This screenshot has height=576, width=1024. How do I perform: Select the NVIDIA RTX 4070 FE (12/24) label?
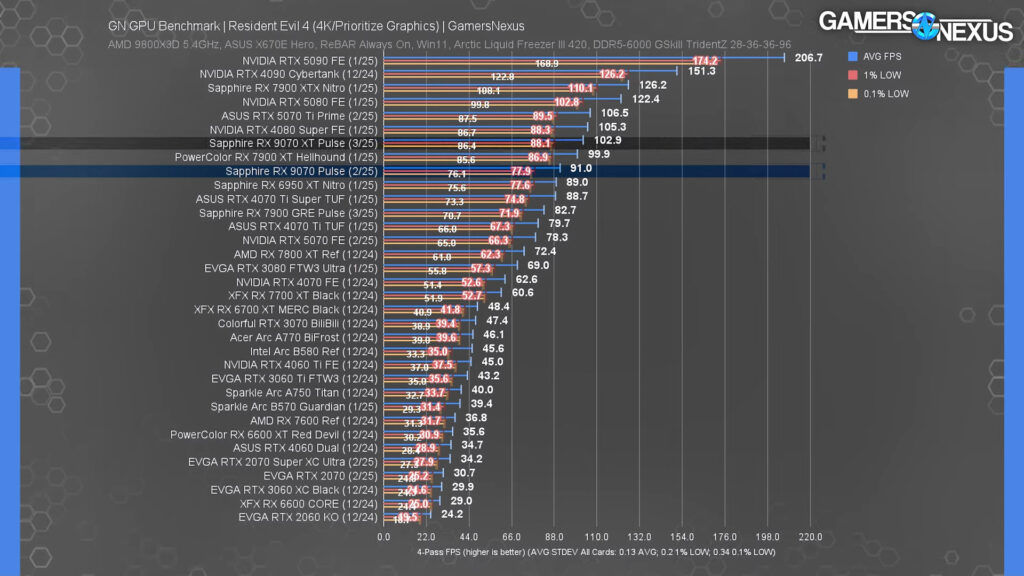pyautogui.click(x=307, y=283)
